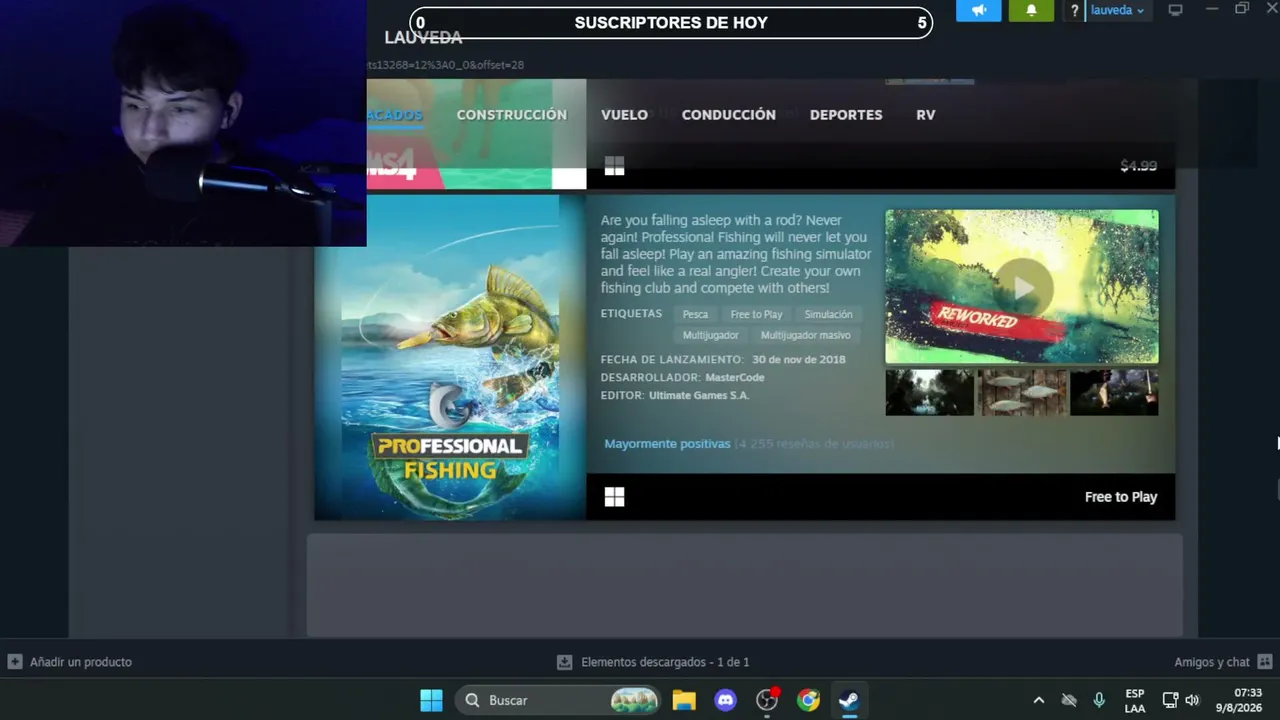Click the plus icon beside Añadir un producto
The image size is (1280, 720).
pos(15,662)
